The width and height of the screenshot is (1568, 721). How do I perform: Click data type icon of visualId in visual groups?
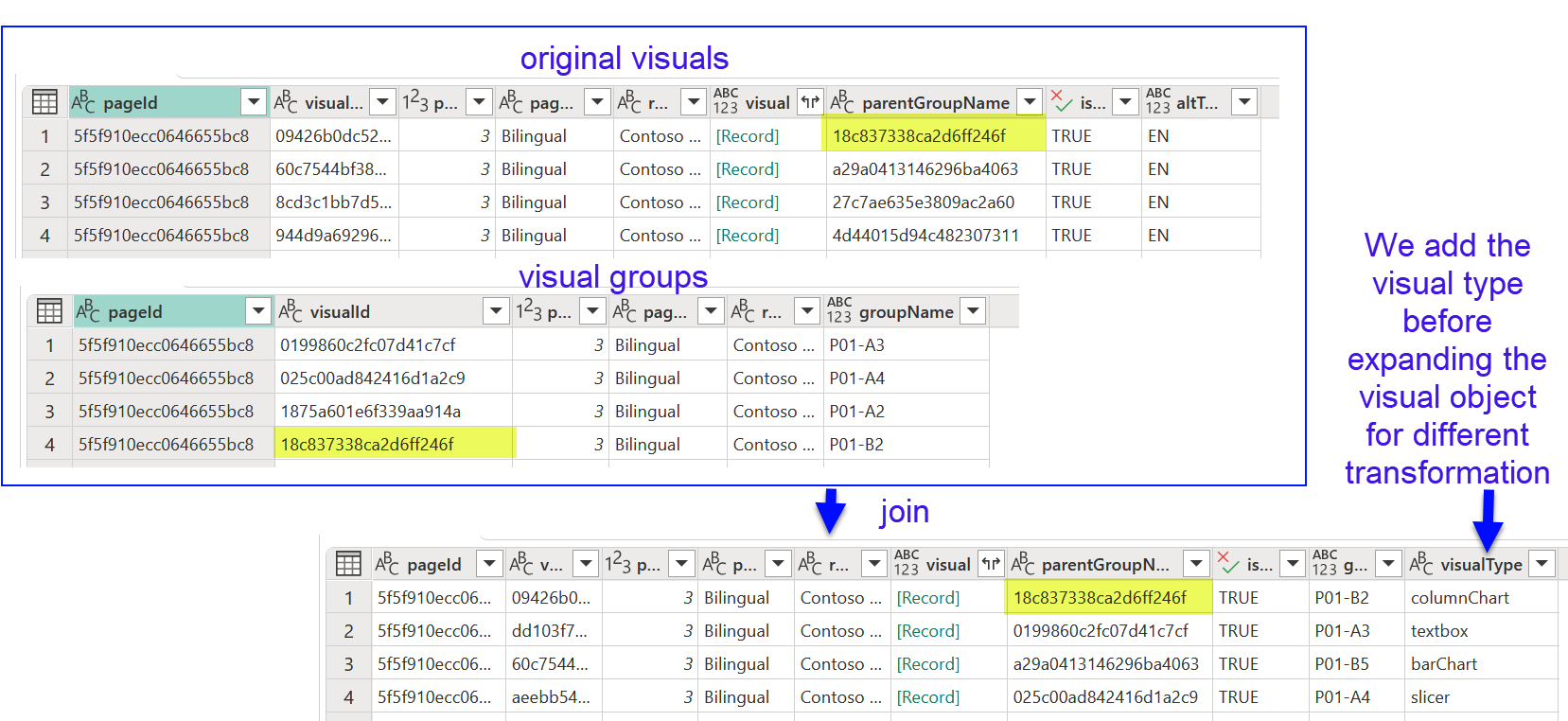point(290,310)
